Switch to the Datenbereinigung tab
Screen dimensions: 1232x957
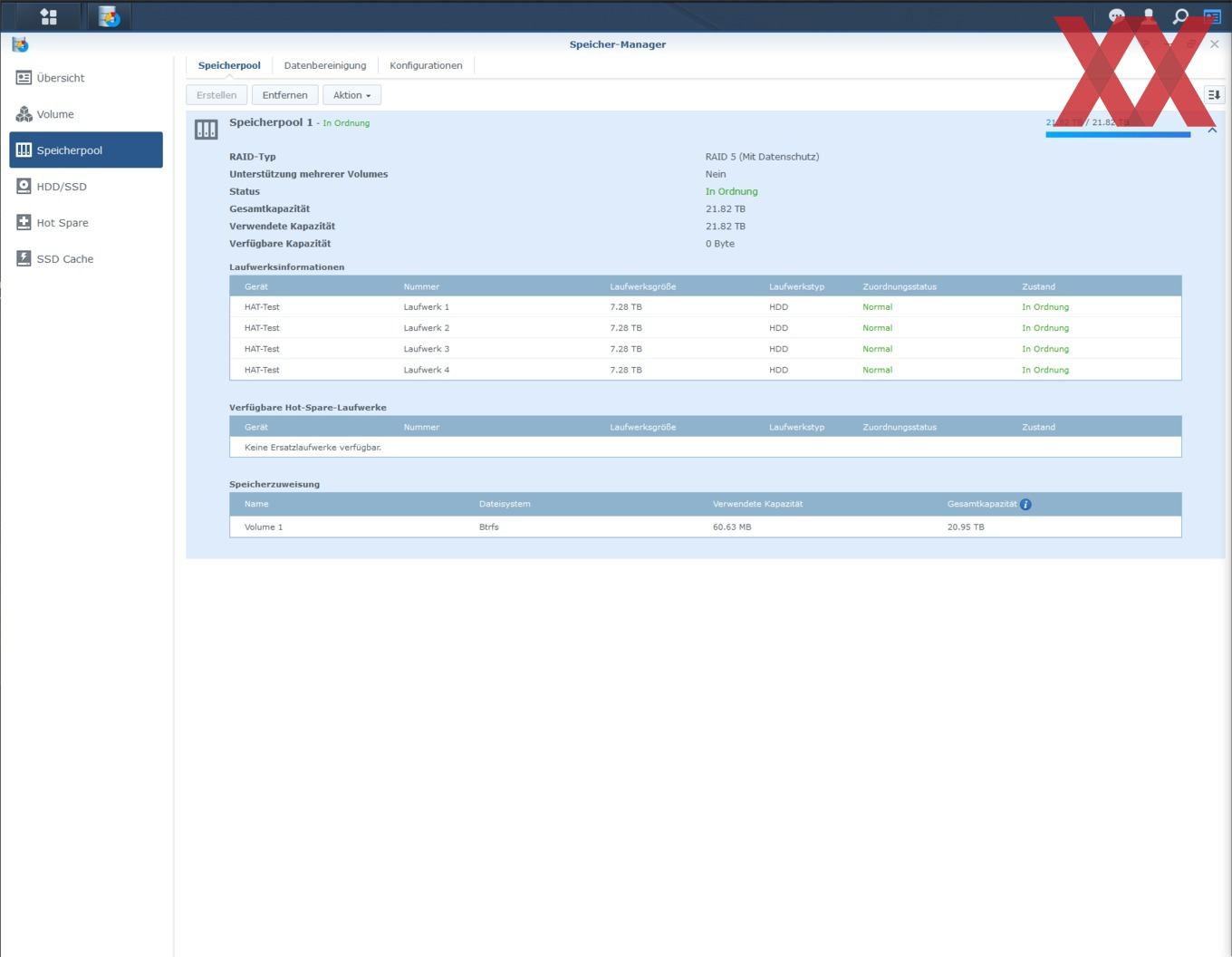[325, 65]
